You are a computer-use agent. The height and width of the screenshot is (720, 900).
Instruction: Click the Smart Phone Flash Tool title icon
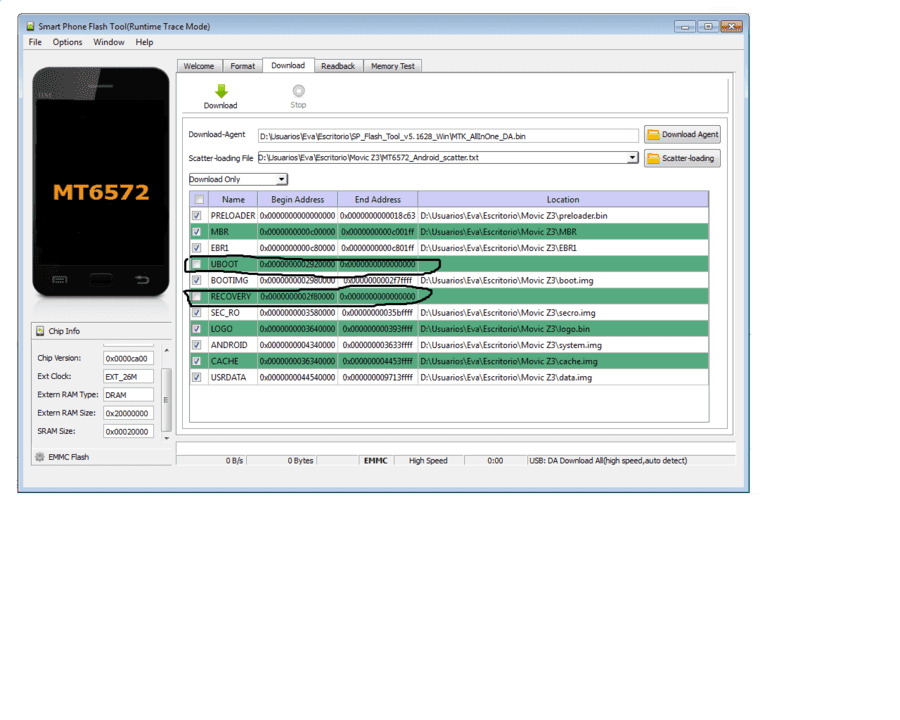(x=30, y=26)
